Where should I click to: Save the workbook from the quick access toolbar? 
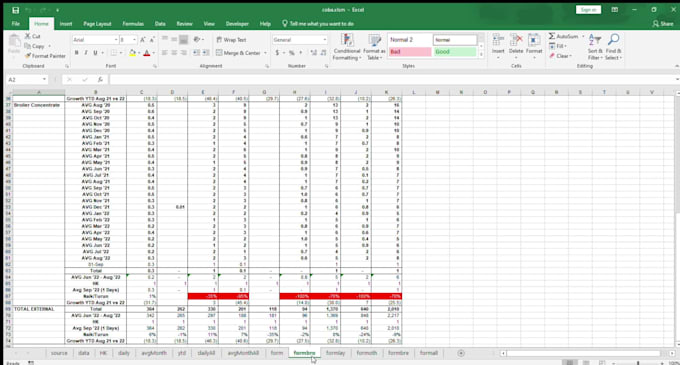point(15,10)
